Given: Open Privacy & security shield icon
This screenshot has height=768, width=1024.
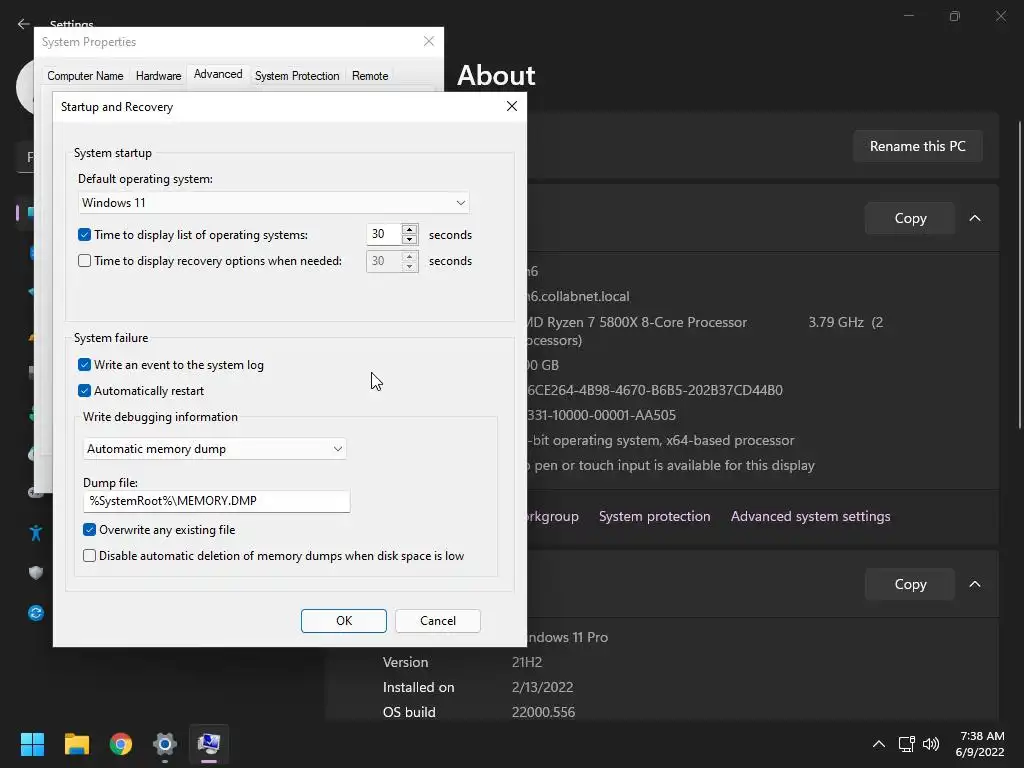Looking at the screenshot, I should (36, 573).
